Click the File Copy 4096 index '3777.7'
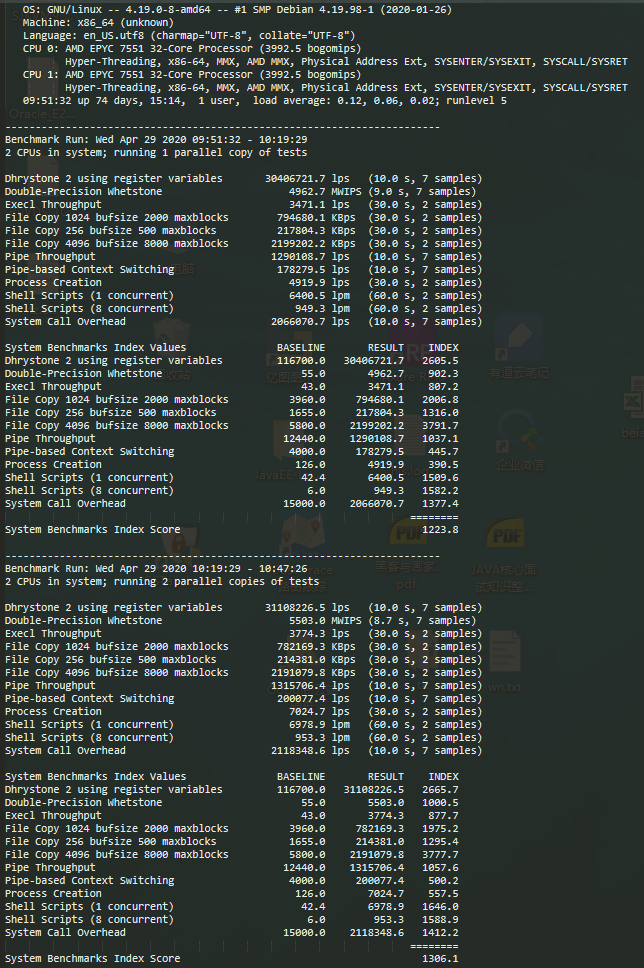 [440, 854]
